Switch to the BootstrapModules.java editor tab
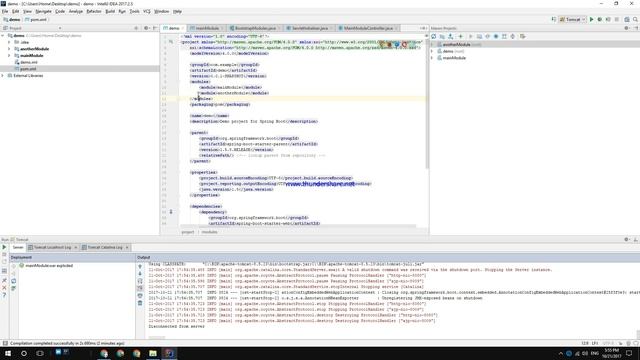Image resolution: width=640 pixels, height=360 pixels. click(255, 28)
